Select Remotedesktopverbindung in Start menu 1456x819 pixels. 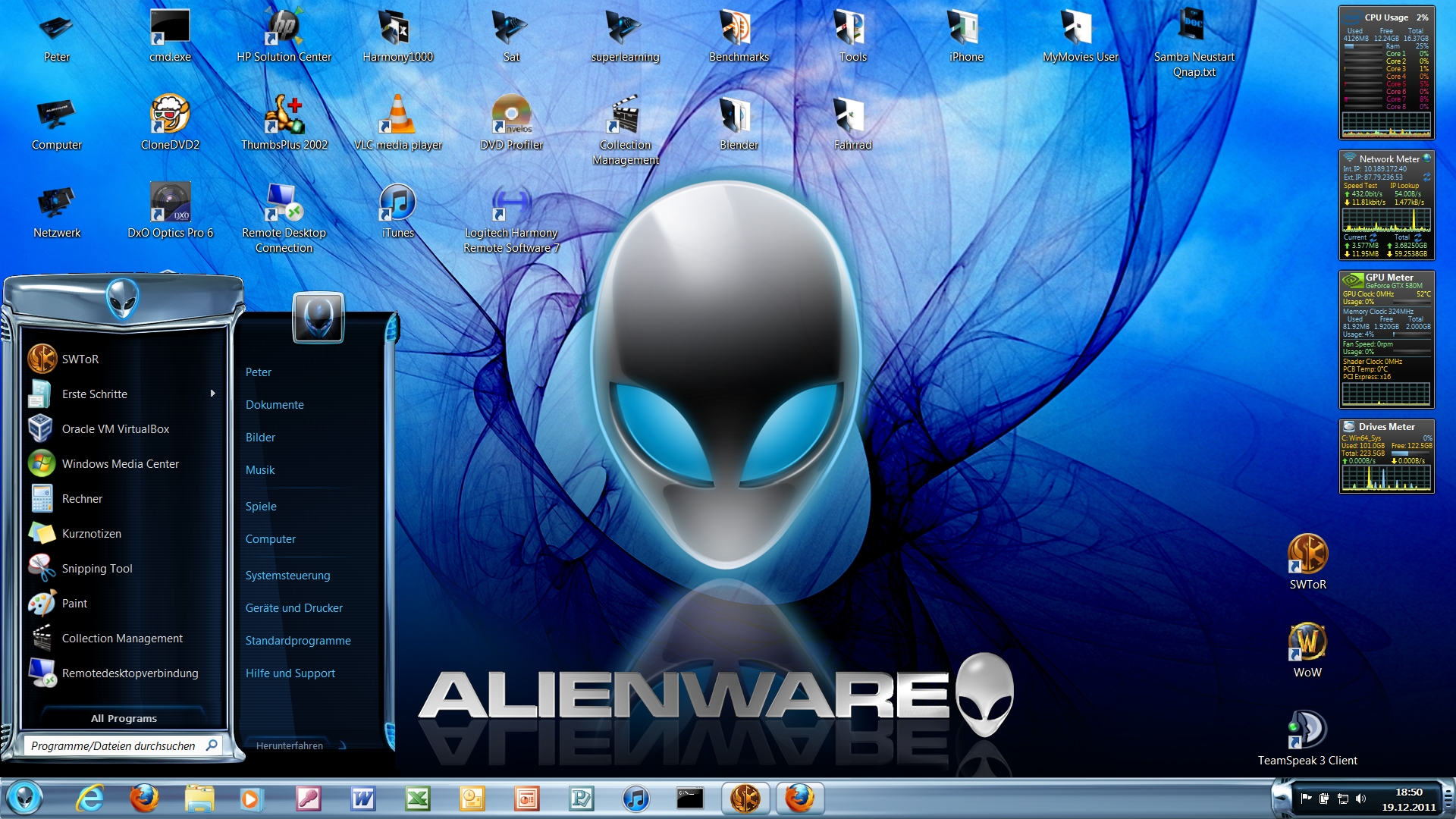125,673
